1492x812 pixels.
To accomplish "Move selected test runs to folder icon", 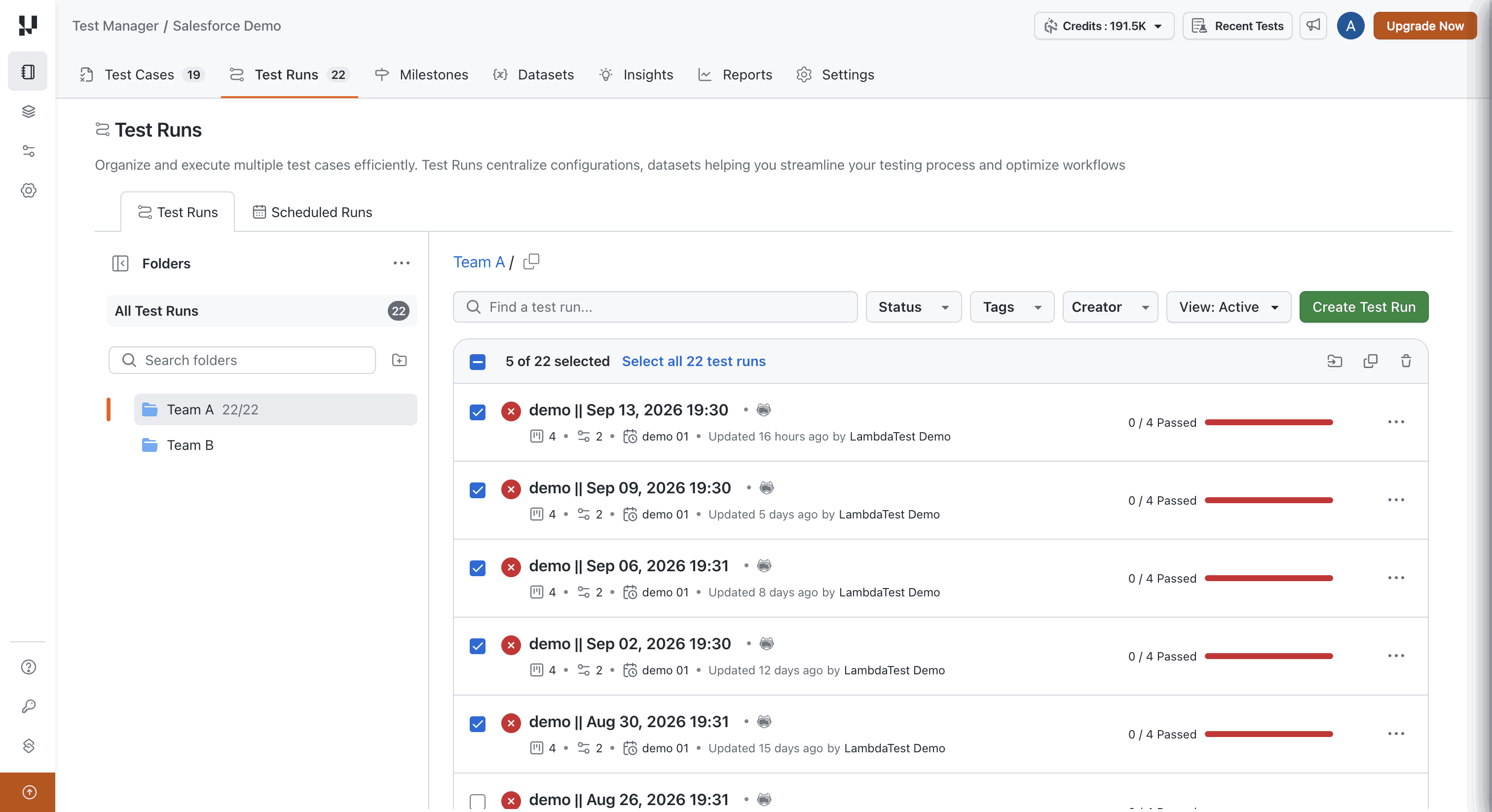I will (1335, 361).
